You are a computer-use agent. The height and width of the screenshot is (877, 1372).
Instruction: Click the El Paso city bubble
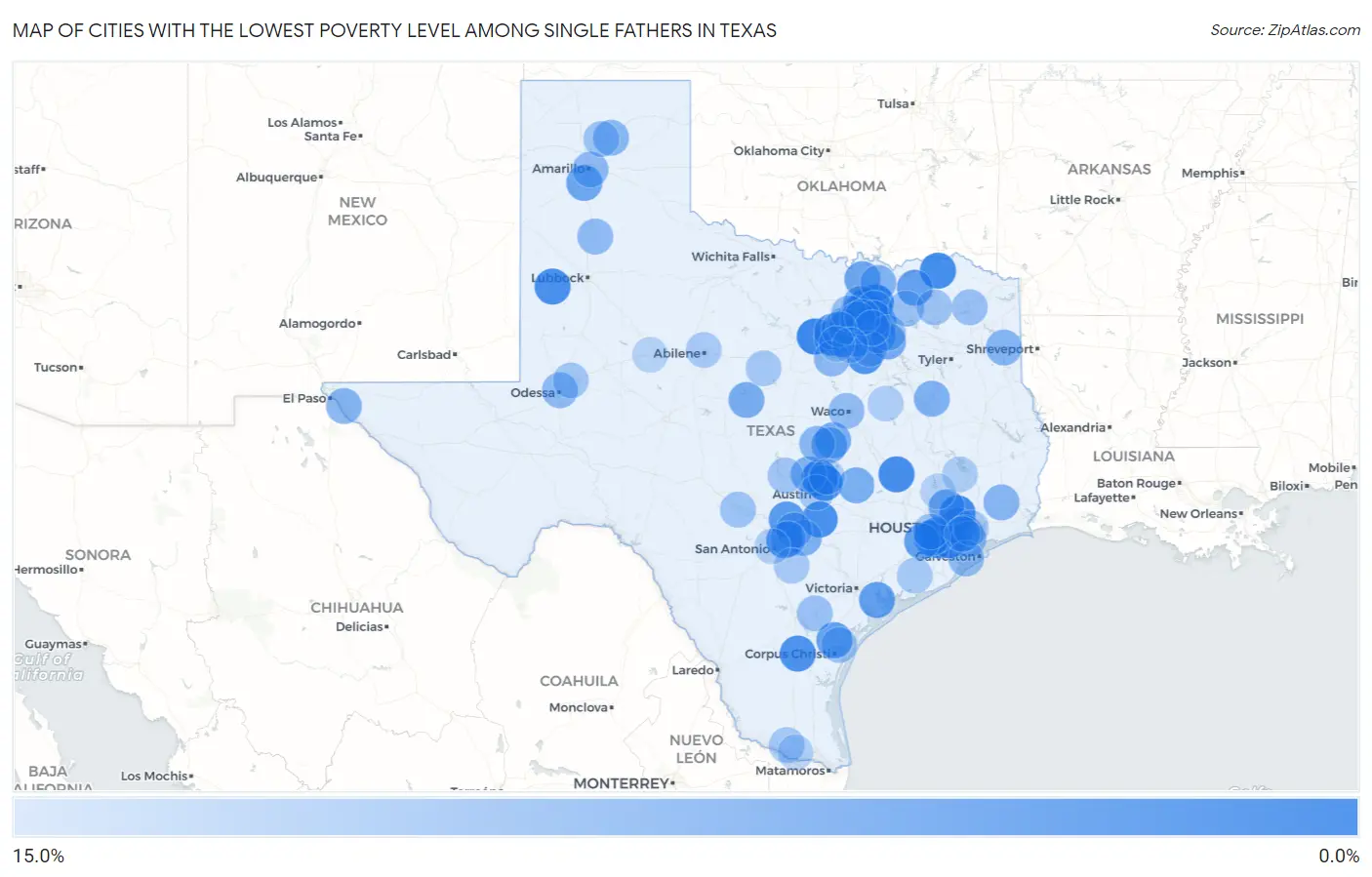[x=343, y=405]
